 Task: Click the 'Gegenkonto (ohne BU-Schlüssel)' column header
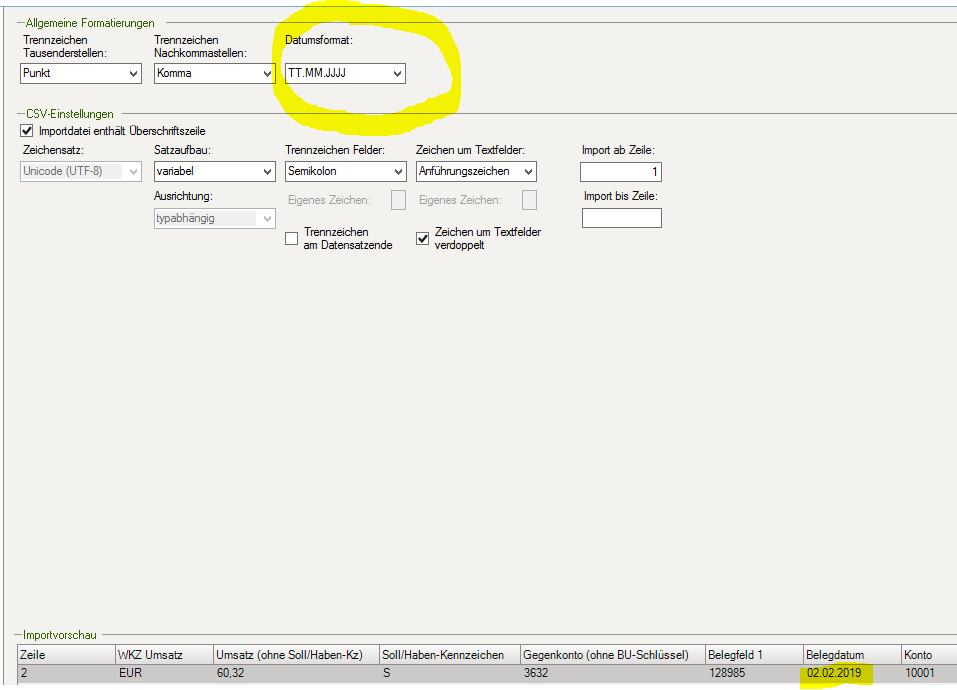coord(613,655)
